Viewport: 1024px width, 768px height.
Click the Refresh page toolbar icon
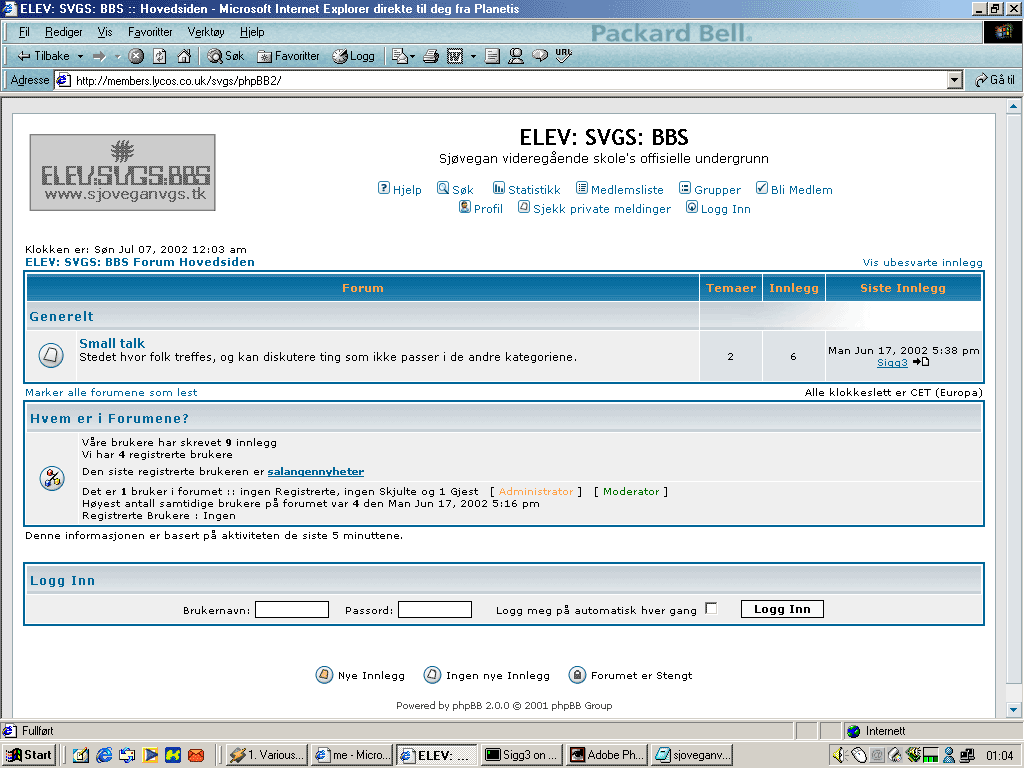(160, 56)
